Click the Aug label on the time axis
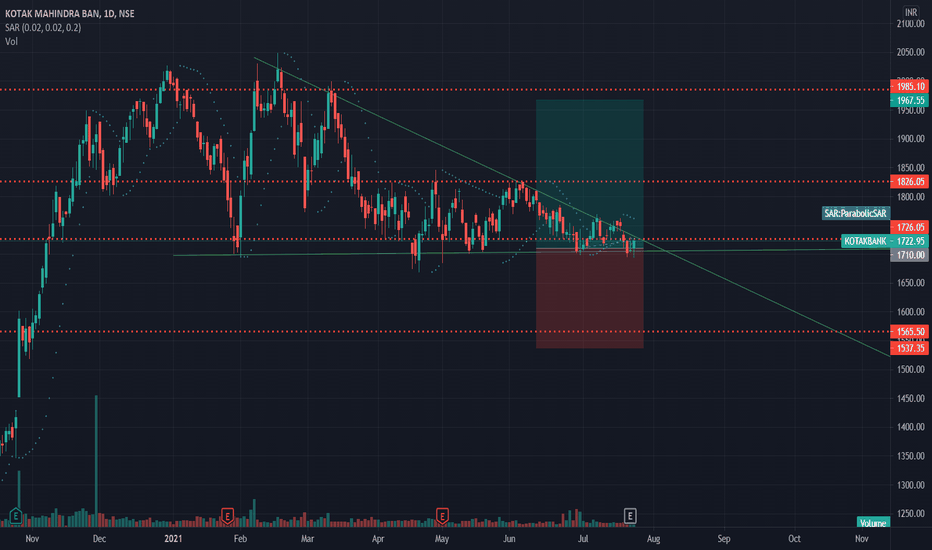The image size is (932, 550). coord(653,539)
